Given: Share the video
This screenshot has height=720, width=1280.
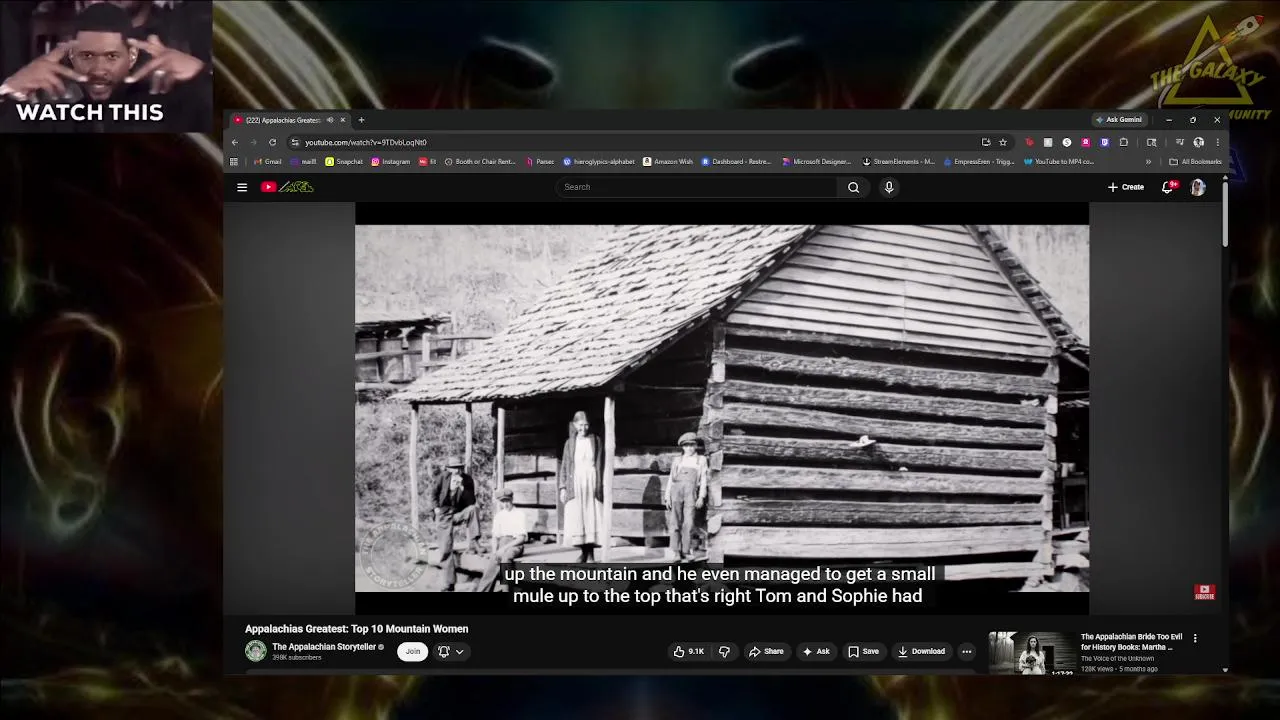Looking at the screenshot, I should [767, 651].
